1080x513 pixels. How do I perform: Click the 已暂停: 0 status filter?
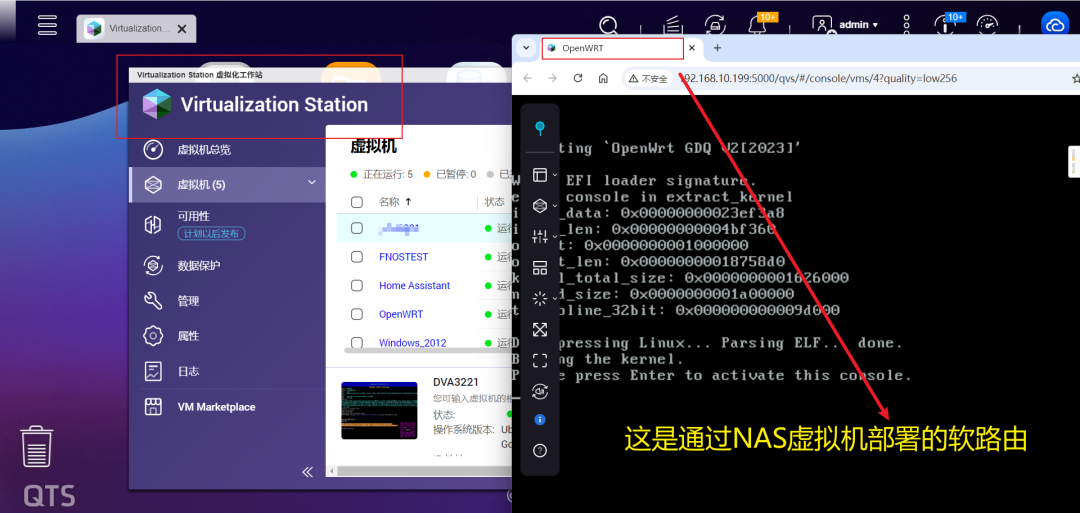click(450, 174)
